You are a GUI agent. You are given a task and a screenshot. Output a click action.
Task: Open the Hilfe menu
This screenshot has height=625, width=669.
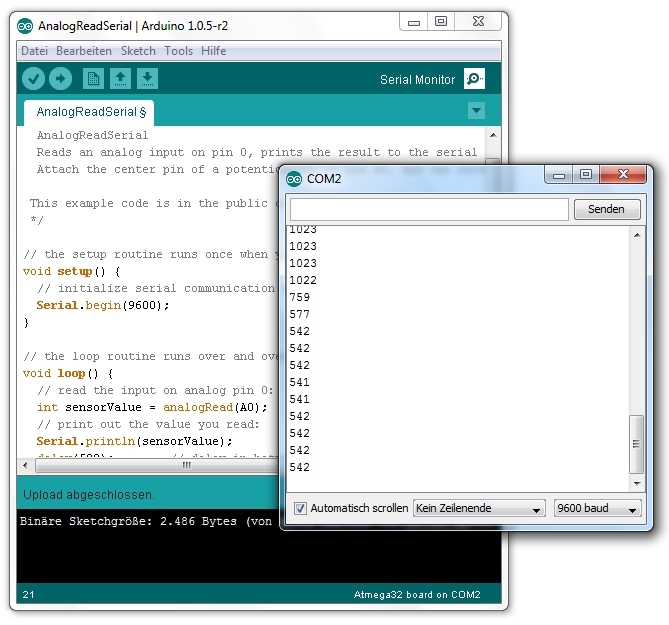point(213,51)
